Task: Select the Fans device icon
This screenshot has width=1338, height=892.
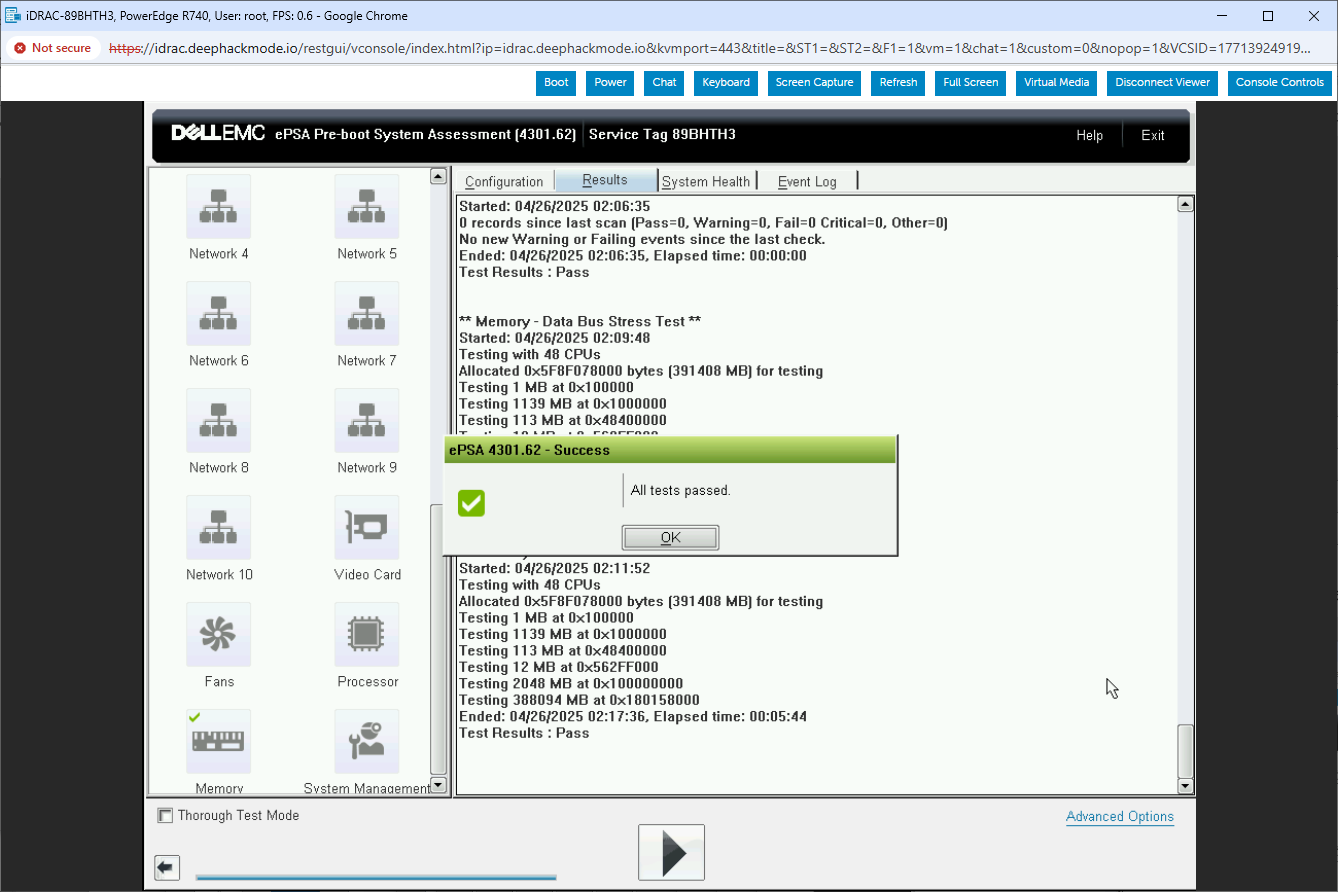Action: (x=218, y=635)
